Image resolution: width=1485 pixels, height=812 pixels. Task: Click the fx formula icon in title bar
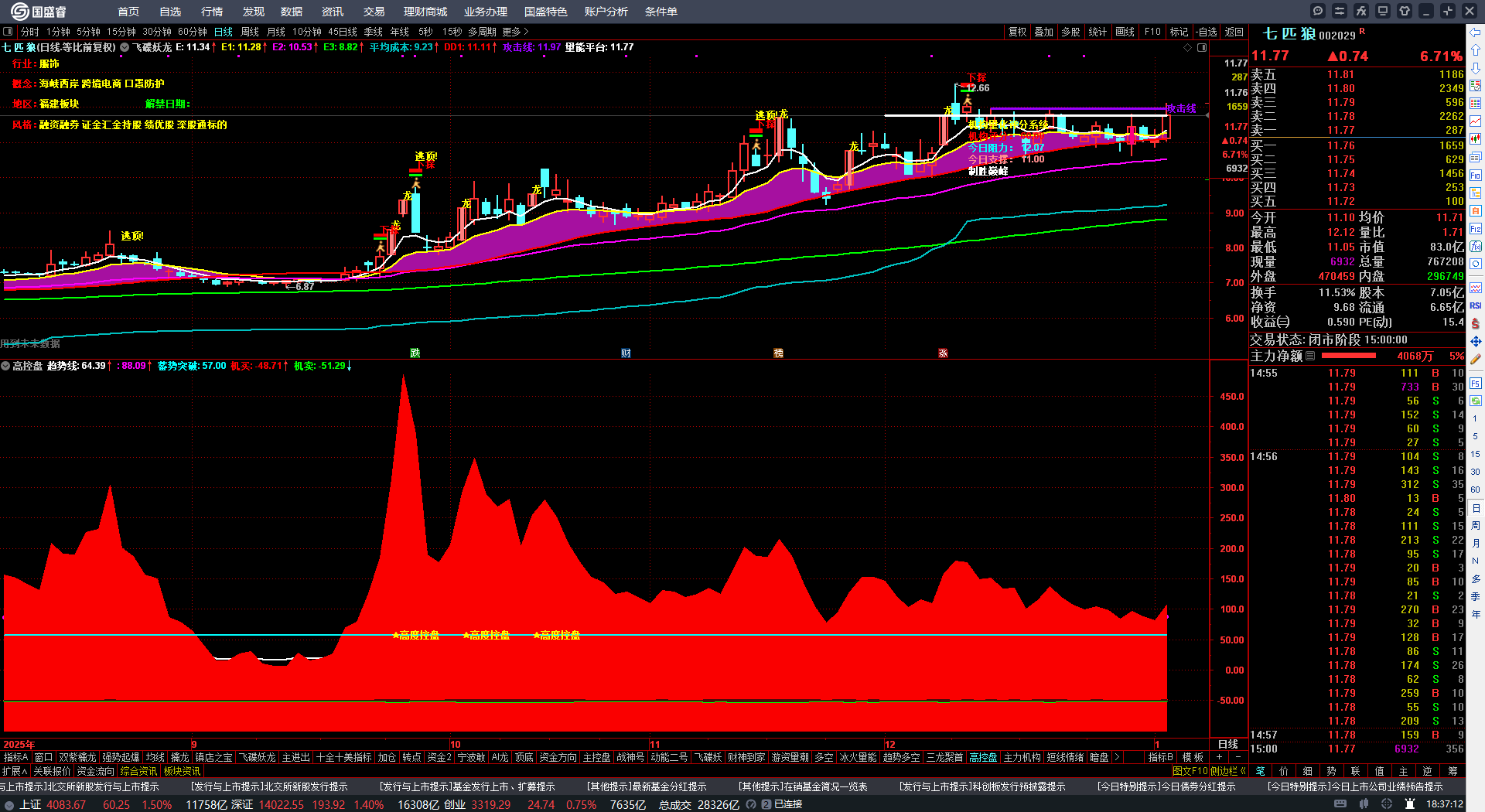tap(1361, 11)
